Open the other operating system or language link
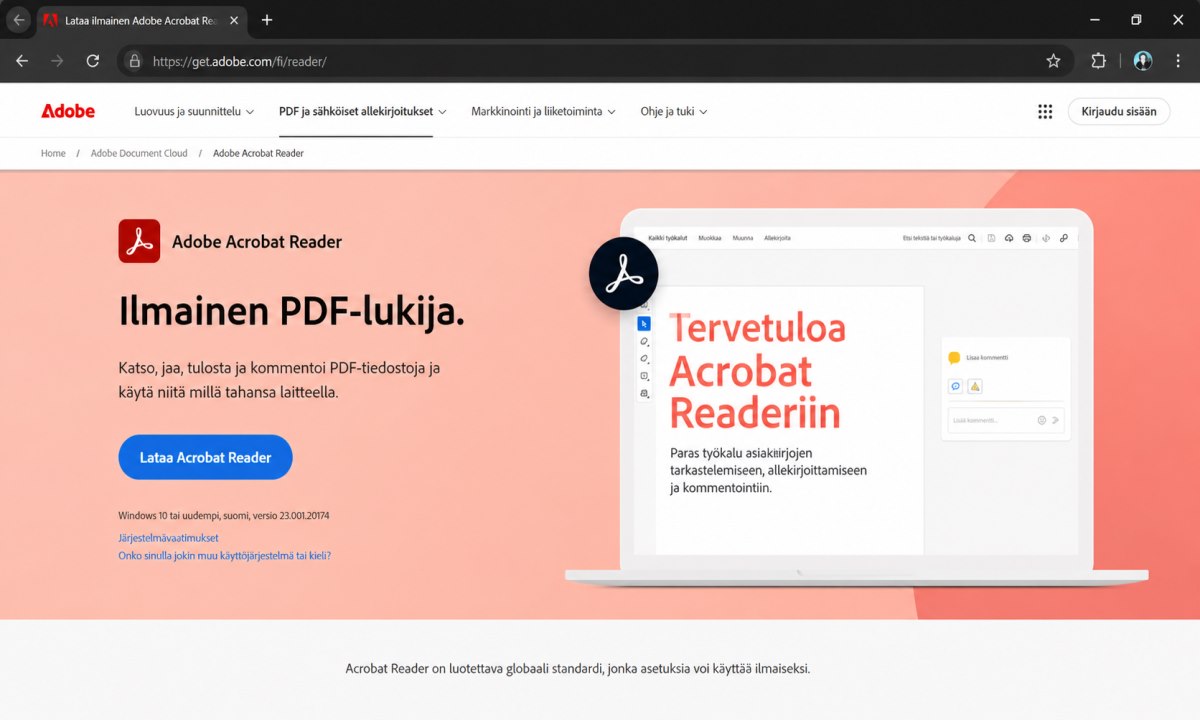This screenshot has height=720, width=1200. [x=225, y=555]
